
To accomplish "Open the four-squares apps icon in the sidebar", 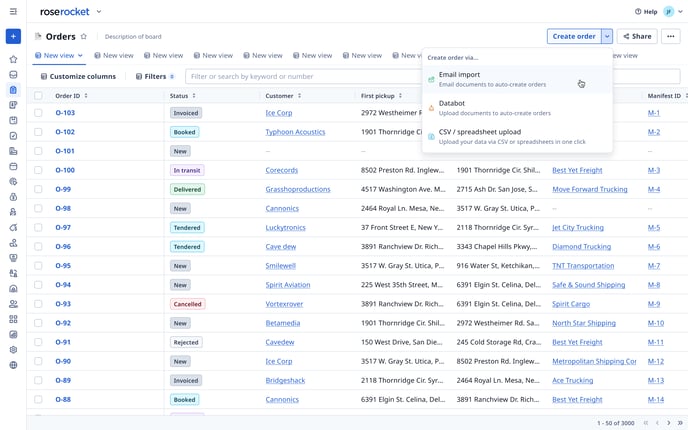I will coord(13,319).
